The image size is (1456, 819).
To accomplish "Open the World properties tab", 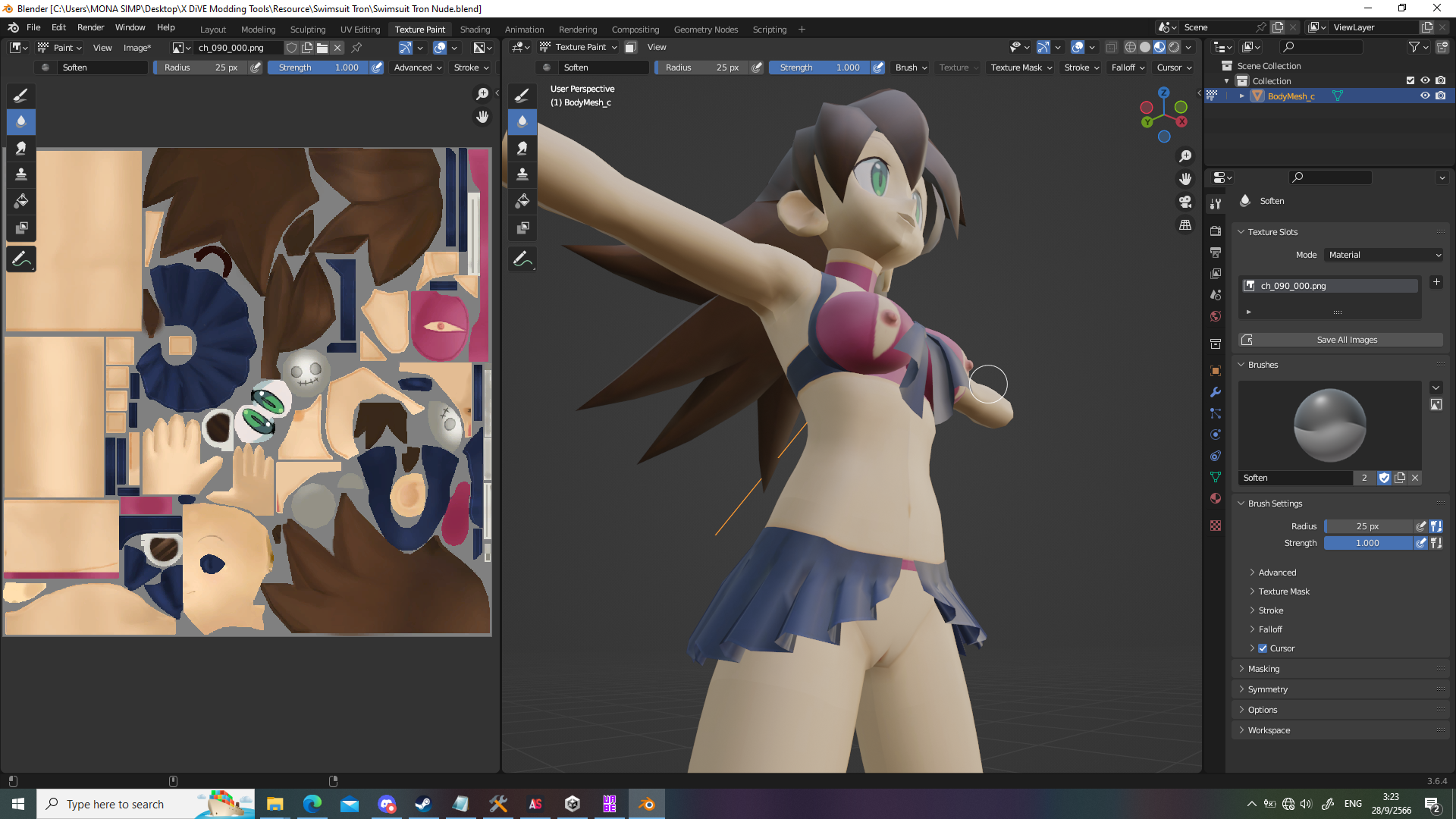I will click(1216, 316).
